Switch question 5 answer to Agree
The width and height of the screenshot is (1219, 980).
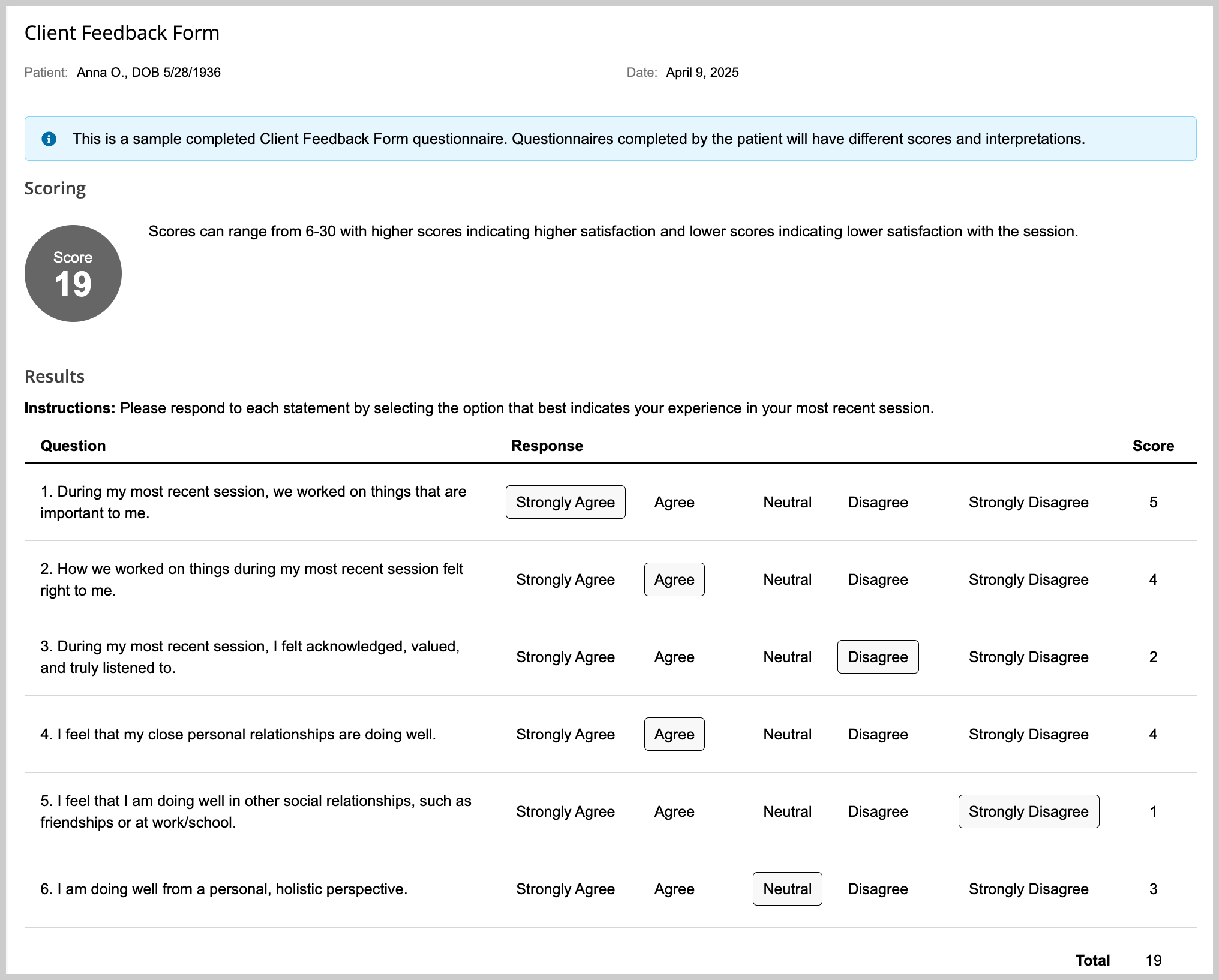point(674,811)
